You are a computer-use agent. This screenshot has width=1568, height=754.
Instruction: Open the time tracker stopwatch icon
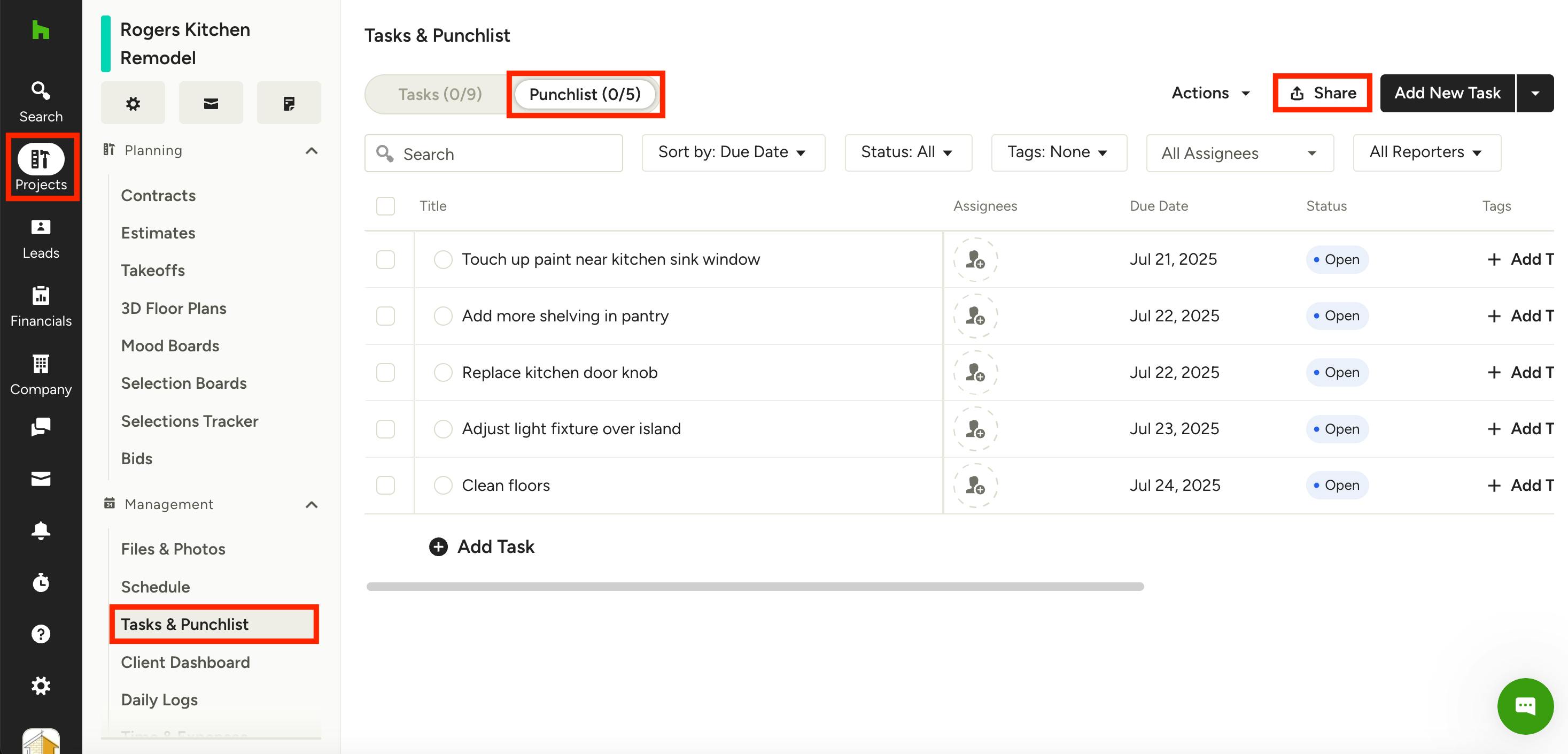tap(40, 582)
